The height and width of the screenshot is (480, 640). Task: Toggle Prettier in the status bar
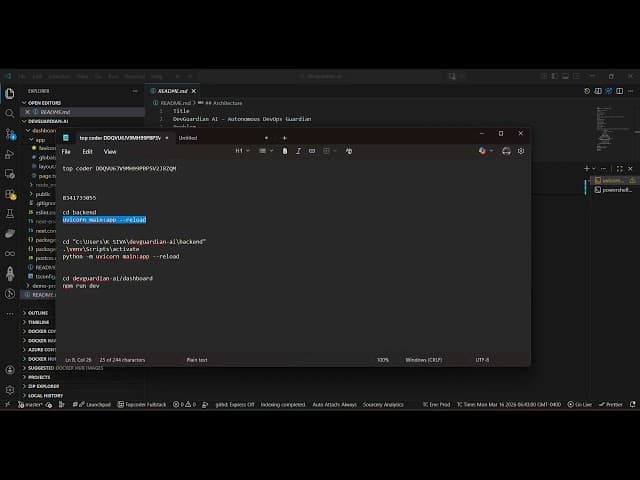[x=612, y=404]
